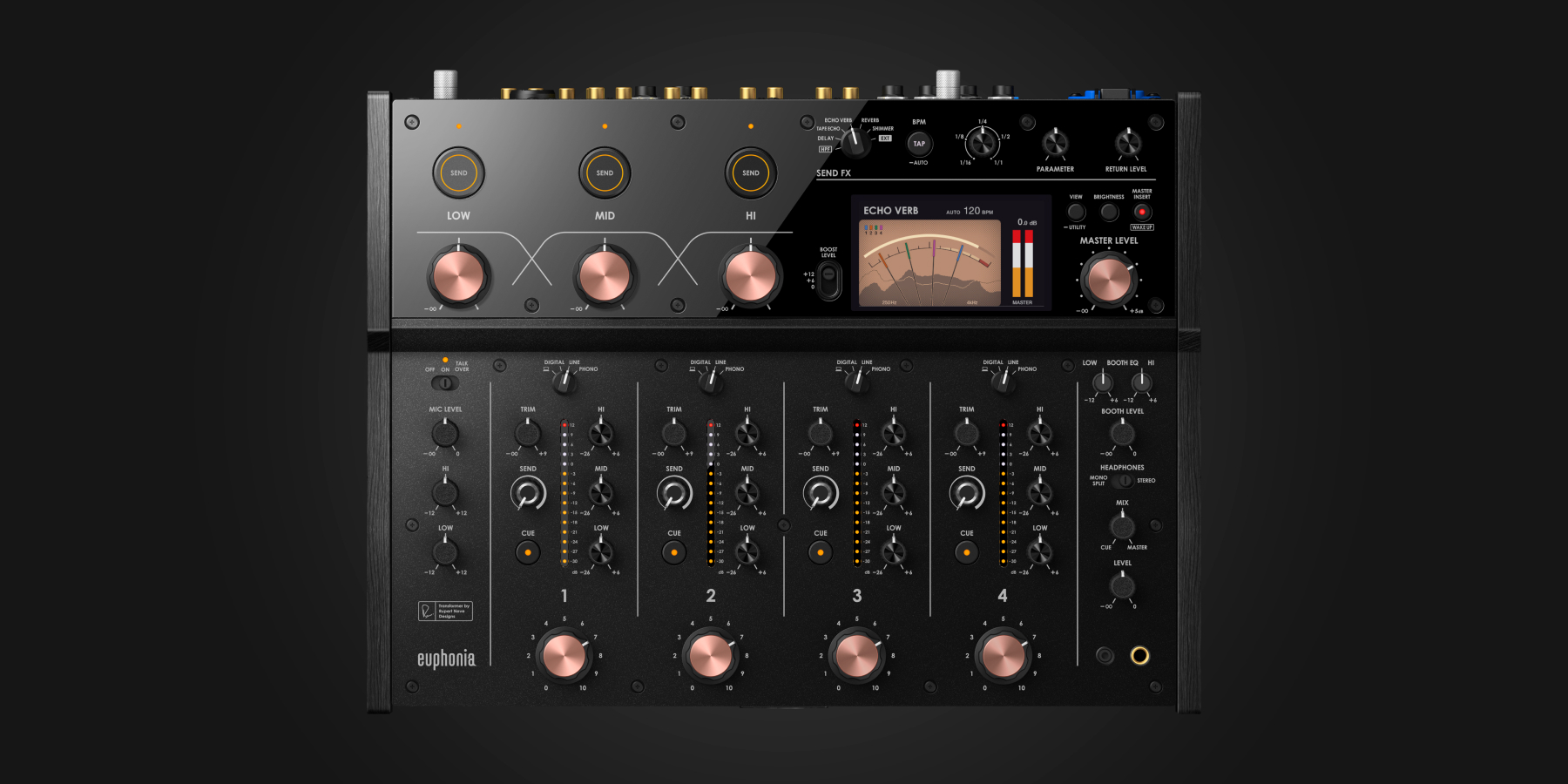Toggle the channel 2 CUE button
The width and height of the screenshot is (1568, 784).
coord(674,552)
